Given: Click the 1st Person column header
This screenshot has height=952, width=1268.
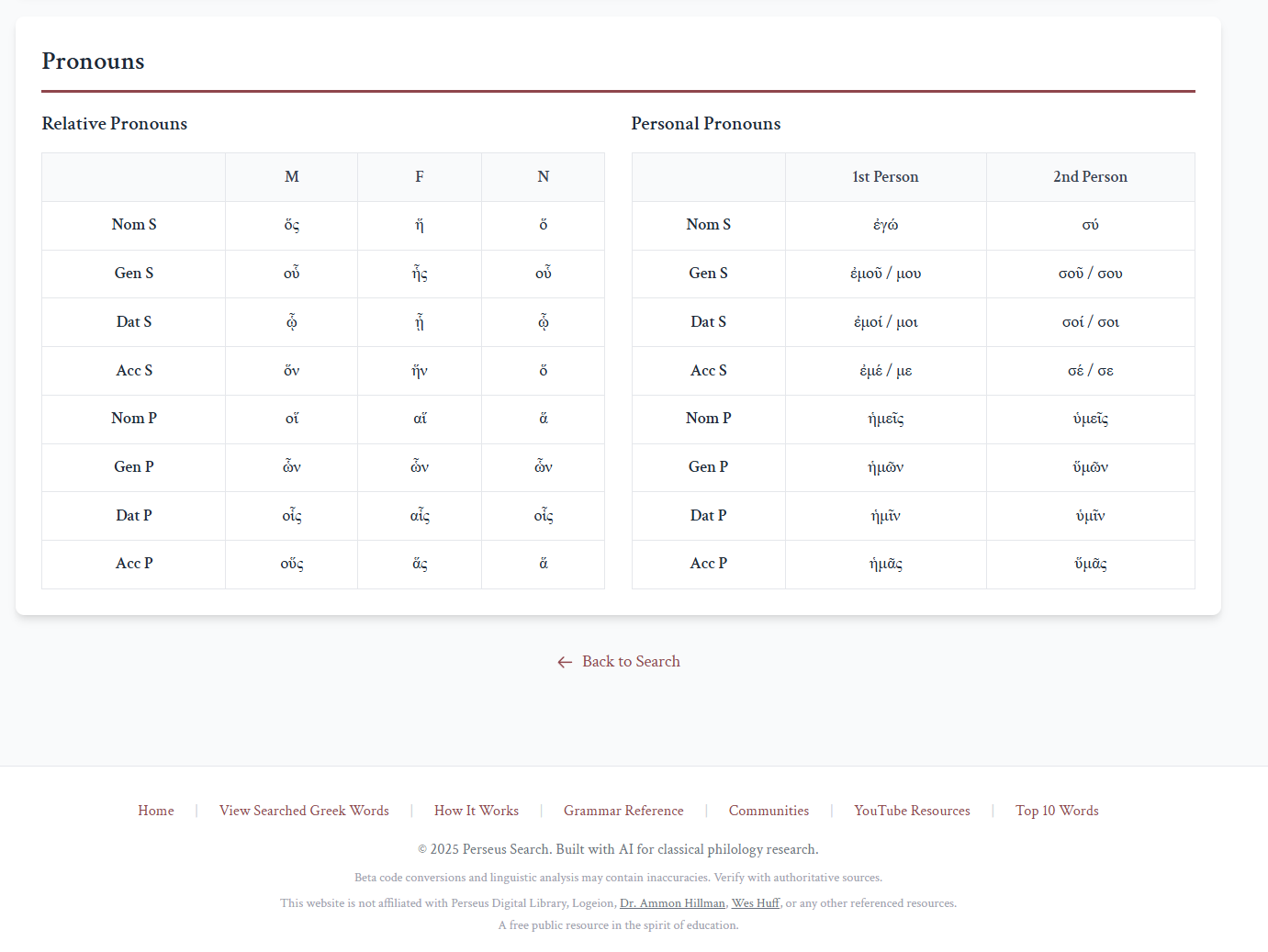Looking at the screenshot, I should click(x=885, y=176).
